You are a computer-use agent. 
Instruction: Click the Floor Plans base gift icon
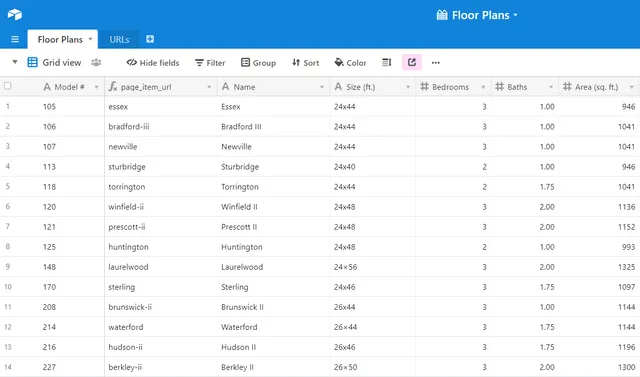(442, 15)
